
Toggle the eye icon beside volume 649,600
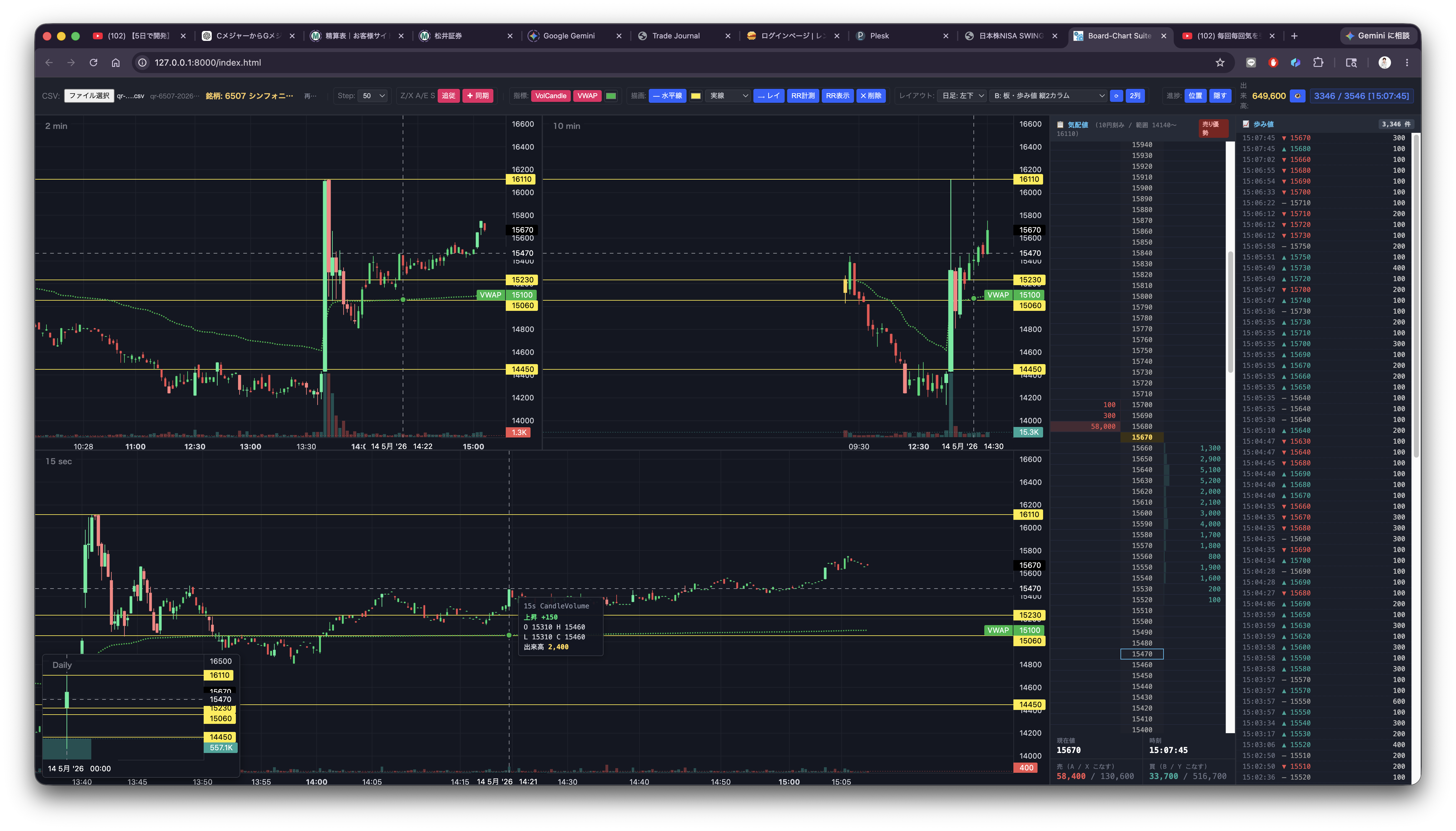point(1298,96)
